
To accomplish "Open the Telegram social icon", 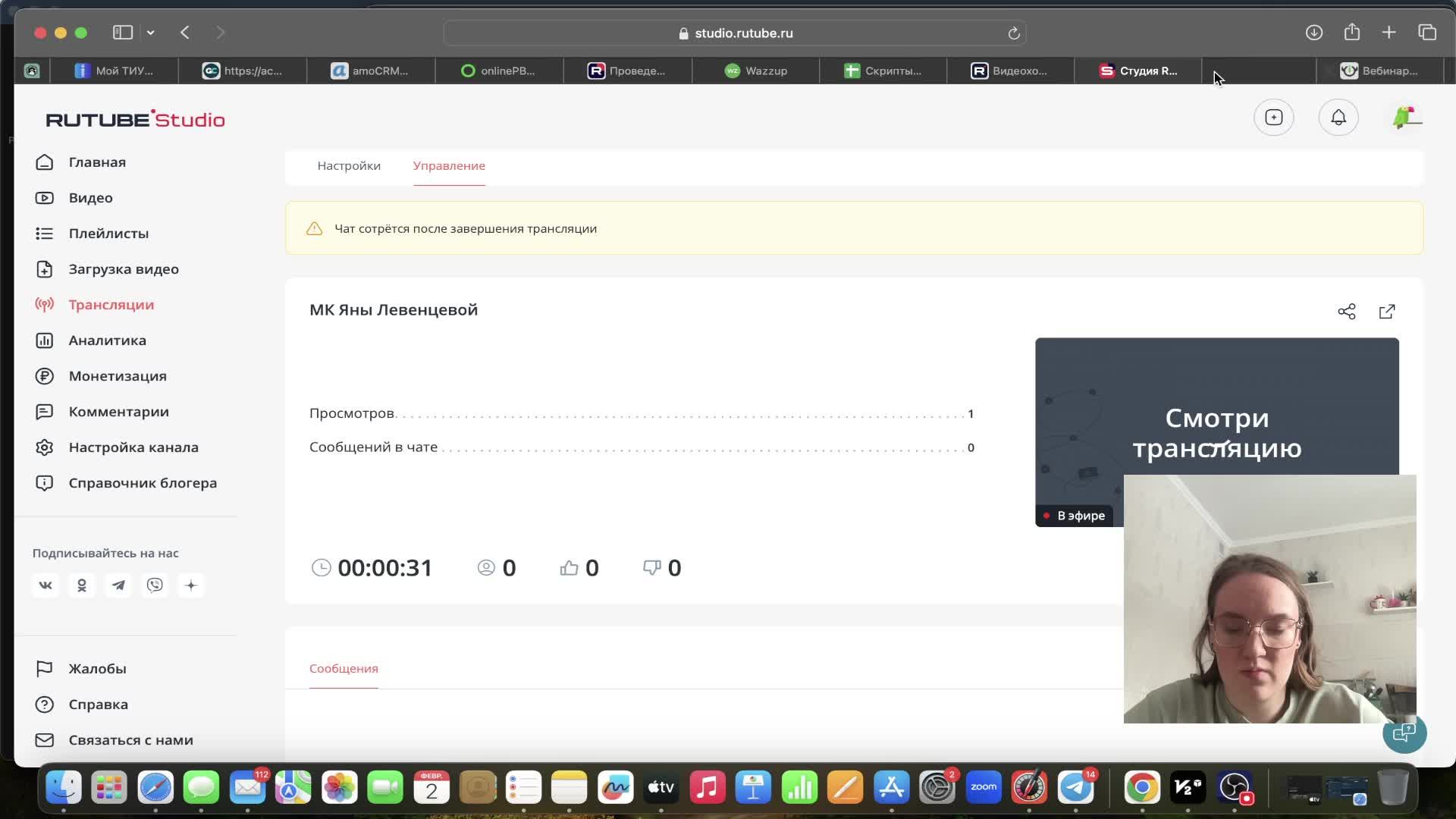I will coord(118,585).
